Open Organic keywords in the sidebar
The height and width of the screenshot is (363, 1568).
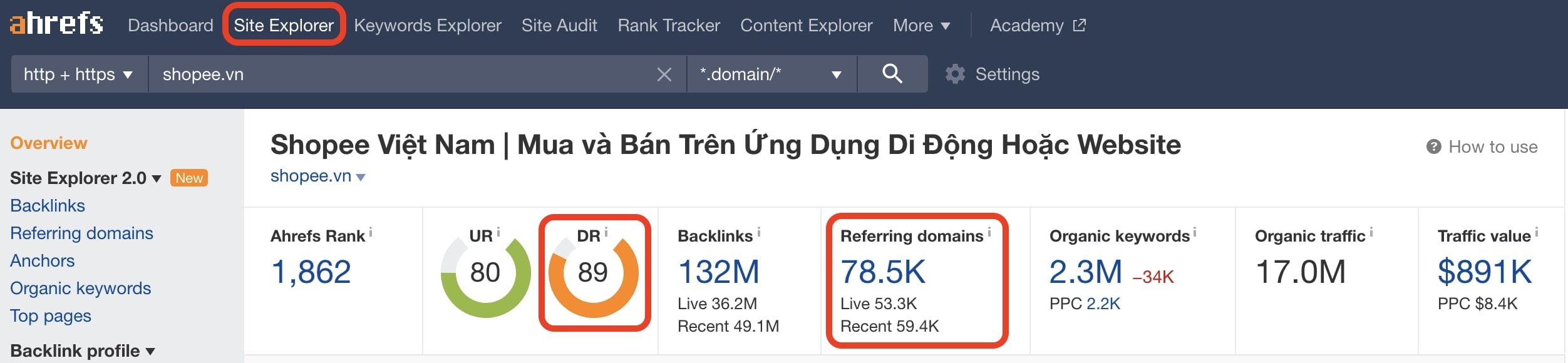click(80, 288)
